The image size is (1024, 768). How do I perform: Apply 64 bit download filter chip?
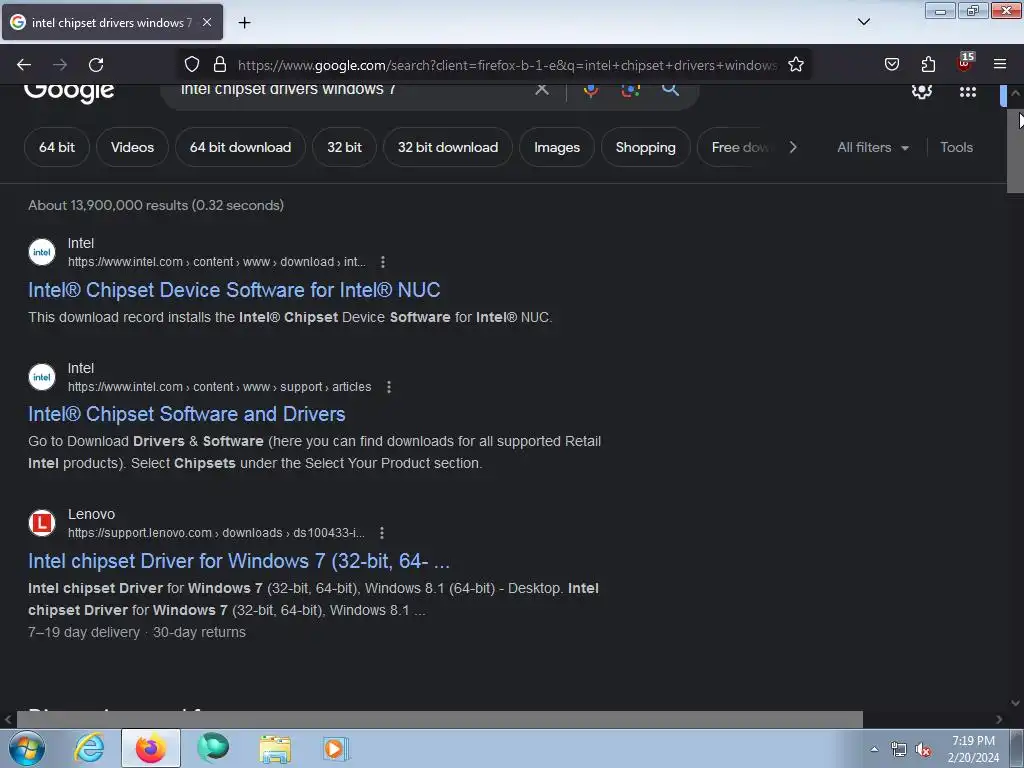click(240, 148)
